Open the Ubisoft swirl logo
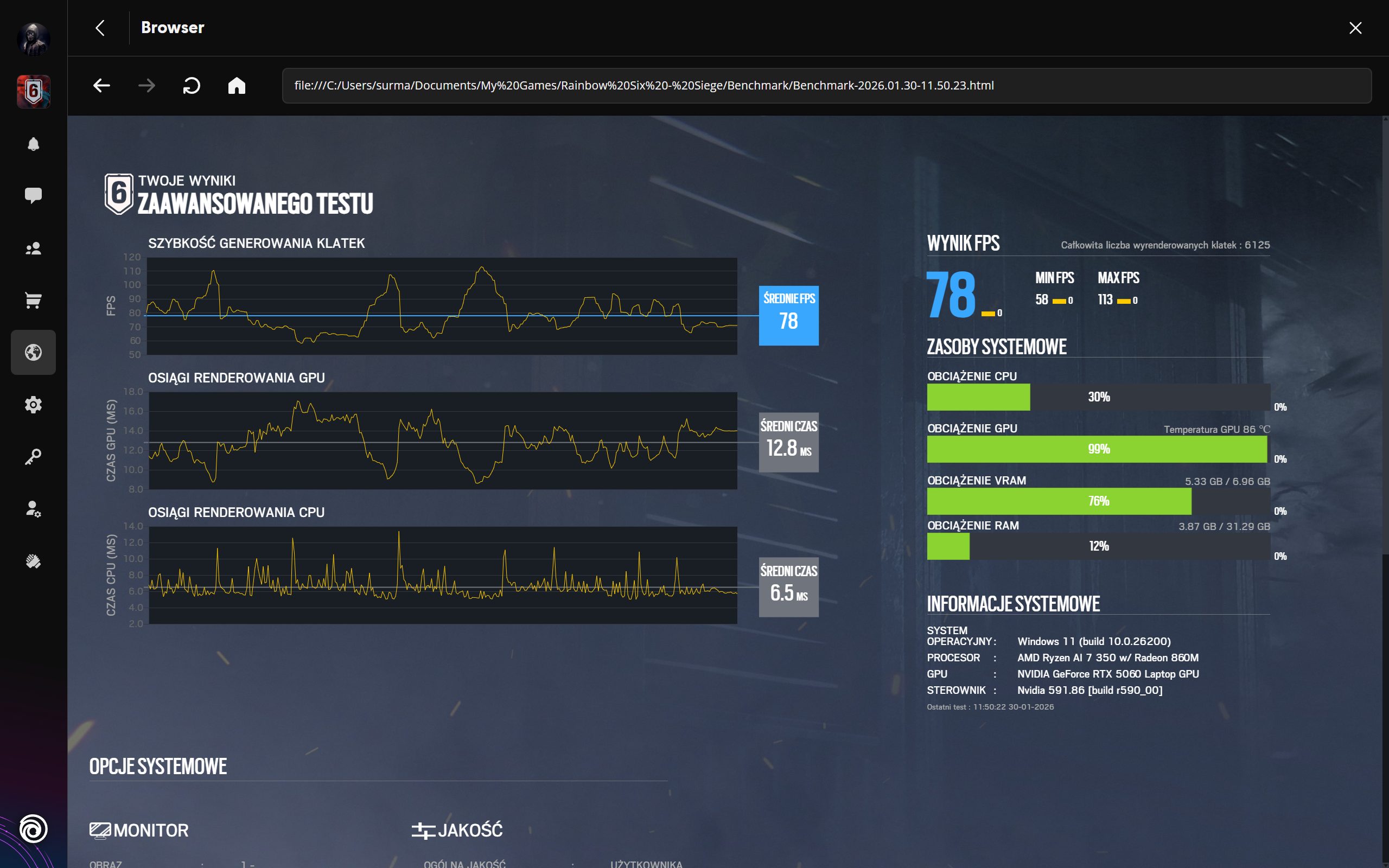 (33, 828)
